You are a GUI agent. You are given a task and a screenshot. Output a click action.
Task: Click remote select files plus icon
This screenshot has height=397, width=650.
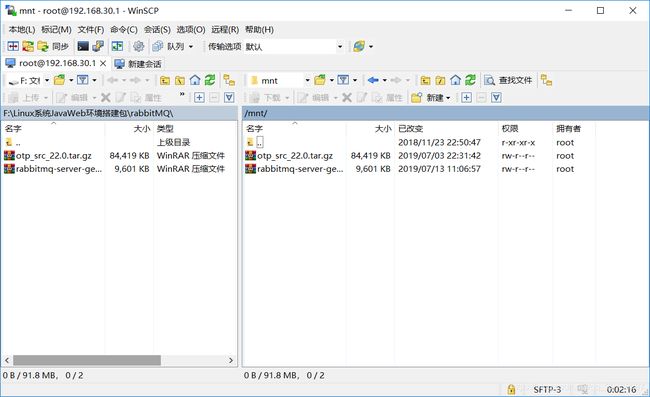(466, 97)
